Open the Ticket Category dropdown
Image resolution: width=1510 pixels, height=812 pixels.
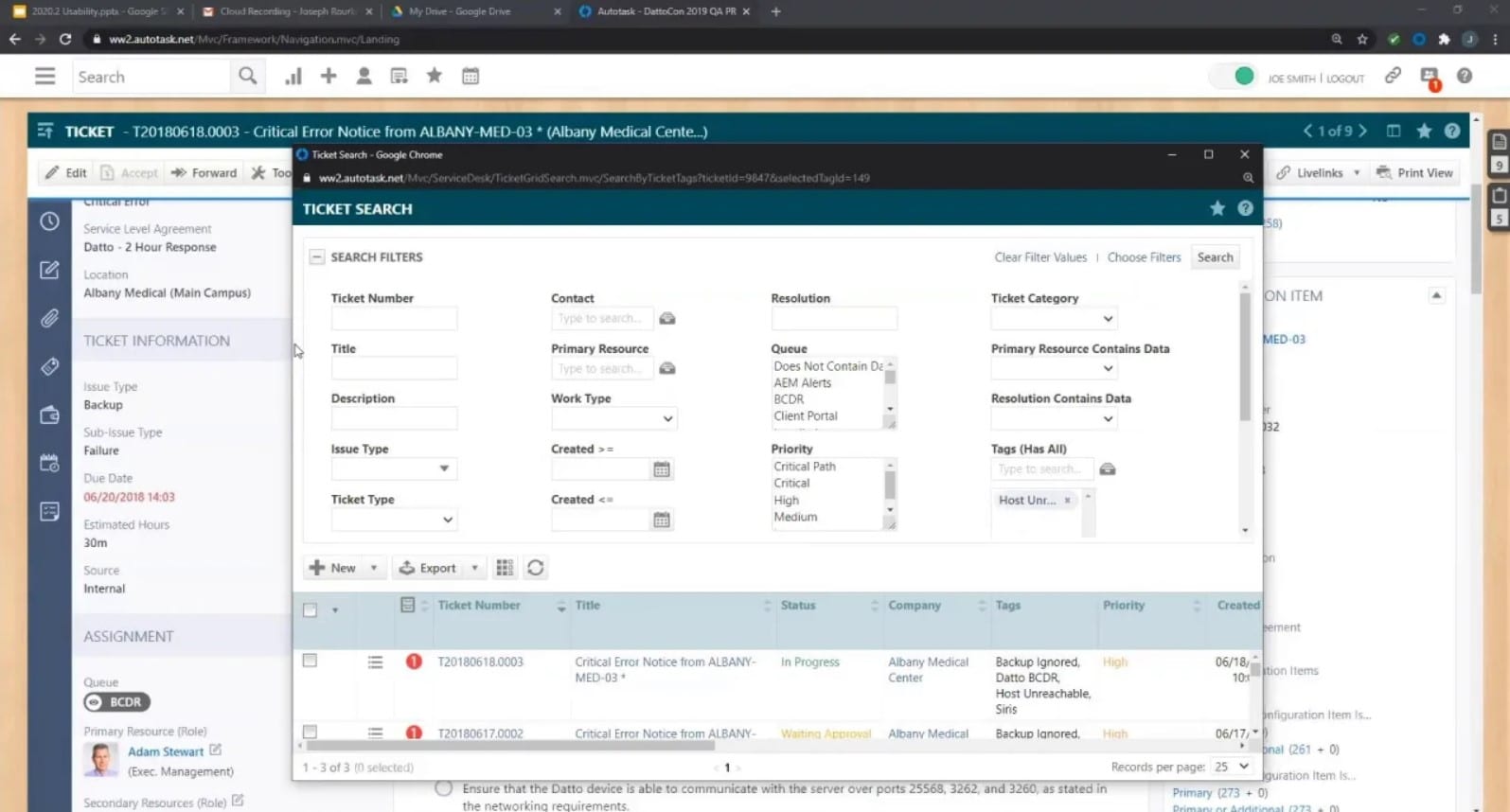click(1054, 319)
